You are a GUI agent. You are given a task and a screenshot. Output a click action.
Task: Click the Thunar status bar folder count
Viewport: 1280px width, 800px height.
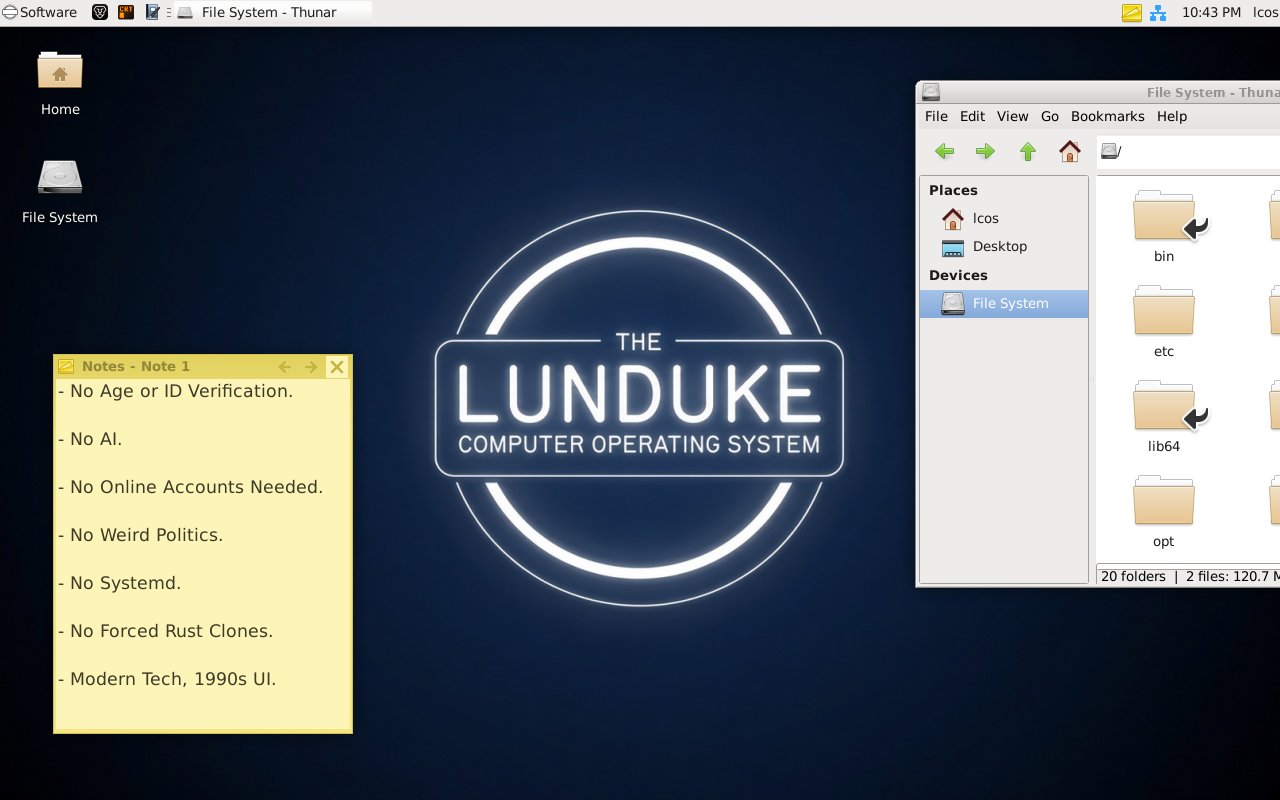(1133, 576)
